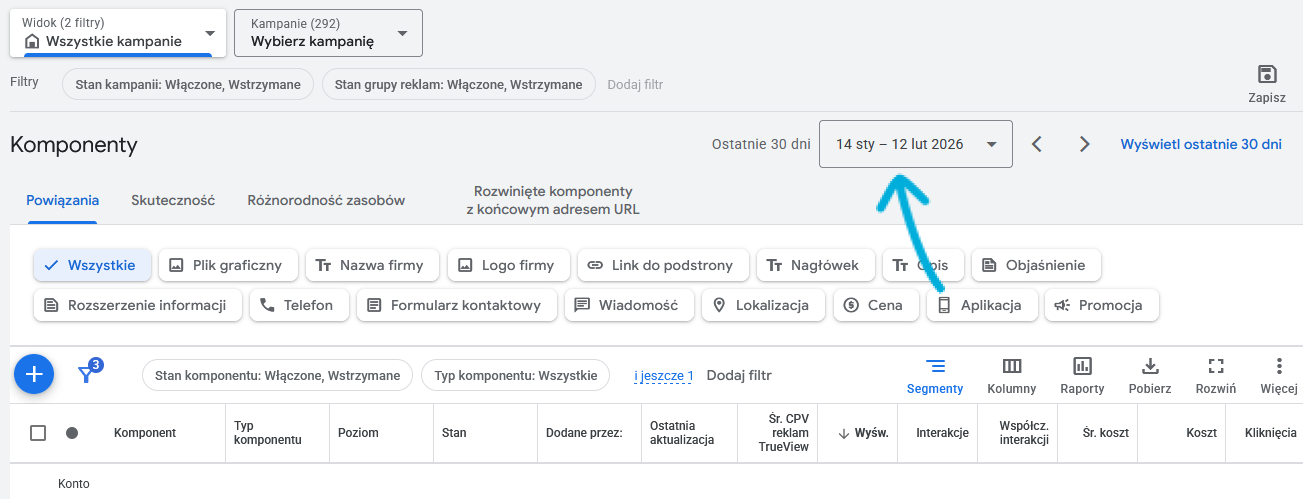Open the date range 14 sty – 12 lut 2026 picker
This screenshot has height=499, width=1303.
coord(915,144)
